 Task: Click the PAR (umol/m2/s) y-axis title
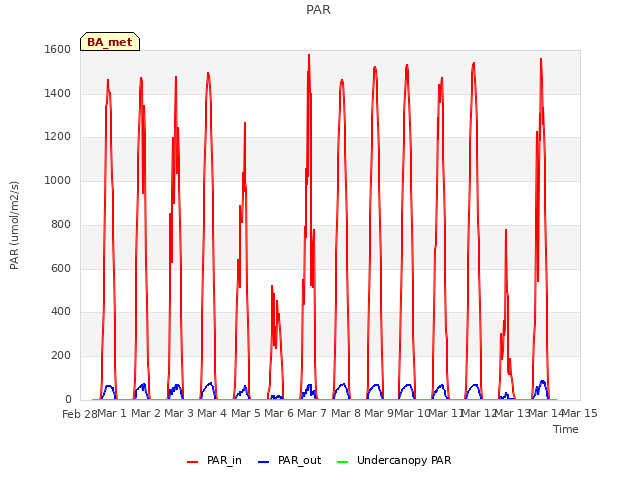coord(14,225)
